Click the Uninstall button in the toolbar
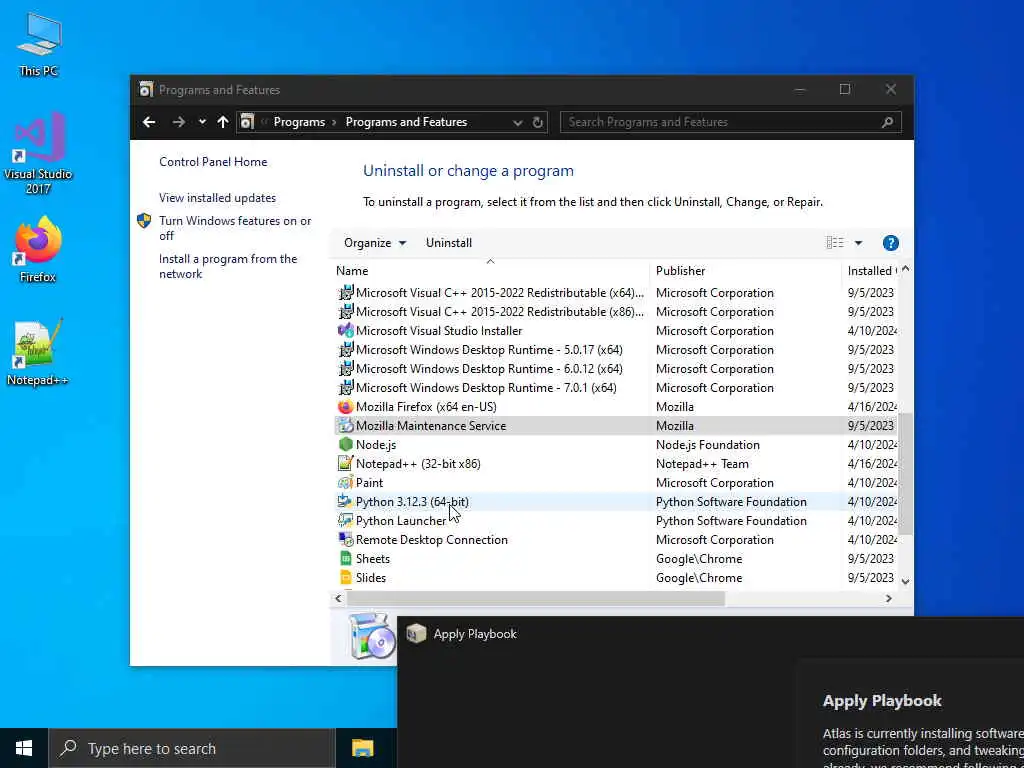Image resolution: width=1024 pixels, height=768 pixels. 449,243
